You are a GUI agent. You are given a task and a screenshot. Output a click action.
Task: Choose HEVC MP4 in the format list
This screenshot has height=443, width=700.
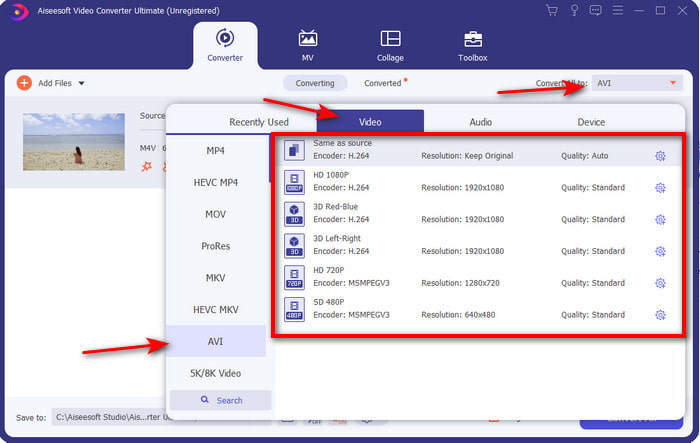point(216,183)
